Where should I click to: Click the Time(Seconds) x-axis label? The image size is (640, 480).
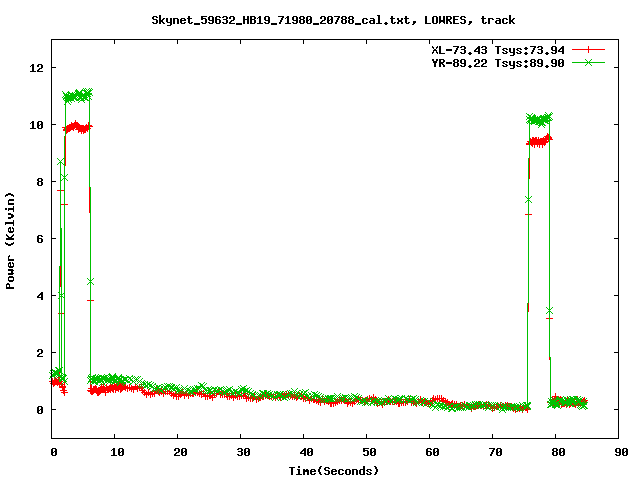(334, 471)
